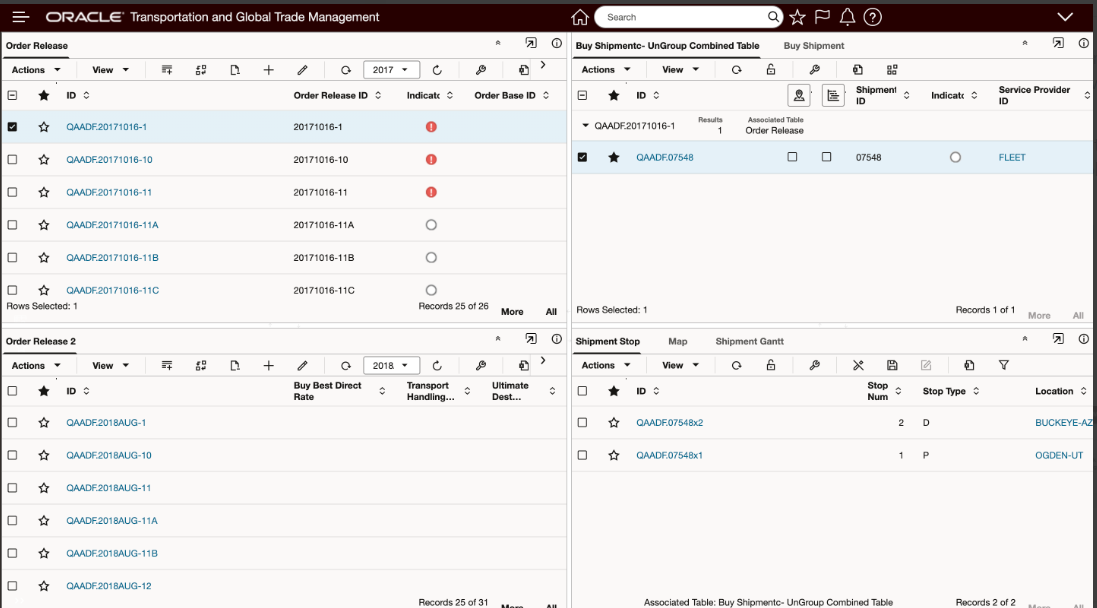This screenshot has width=1097, height=608.
Task: Open Actions dropdown in Order Release panel
Action: (x=36, y=70)
